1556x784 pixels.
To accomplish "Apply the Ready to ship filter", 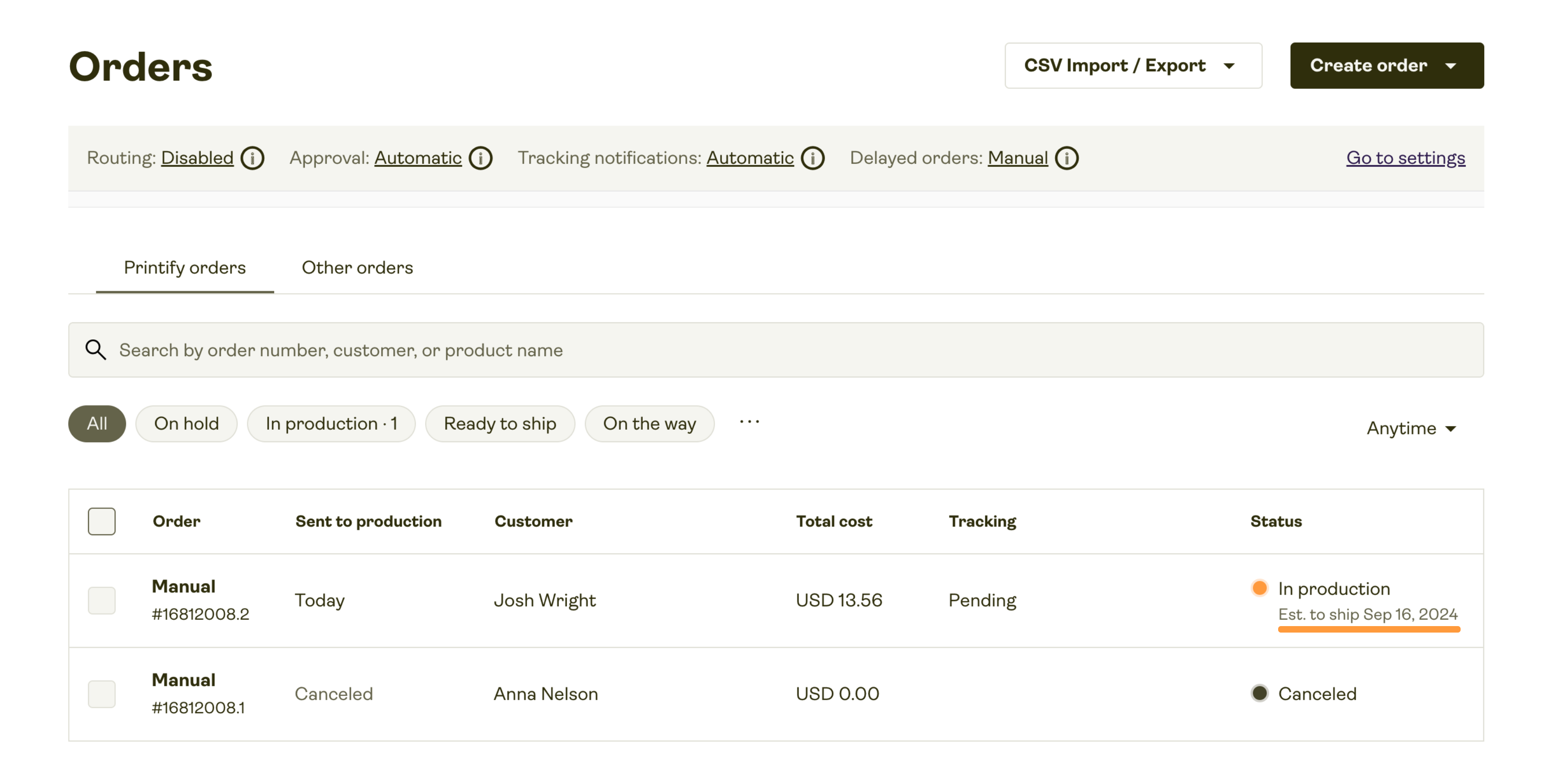I will [500, 423].
